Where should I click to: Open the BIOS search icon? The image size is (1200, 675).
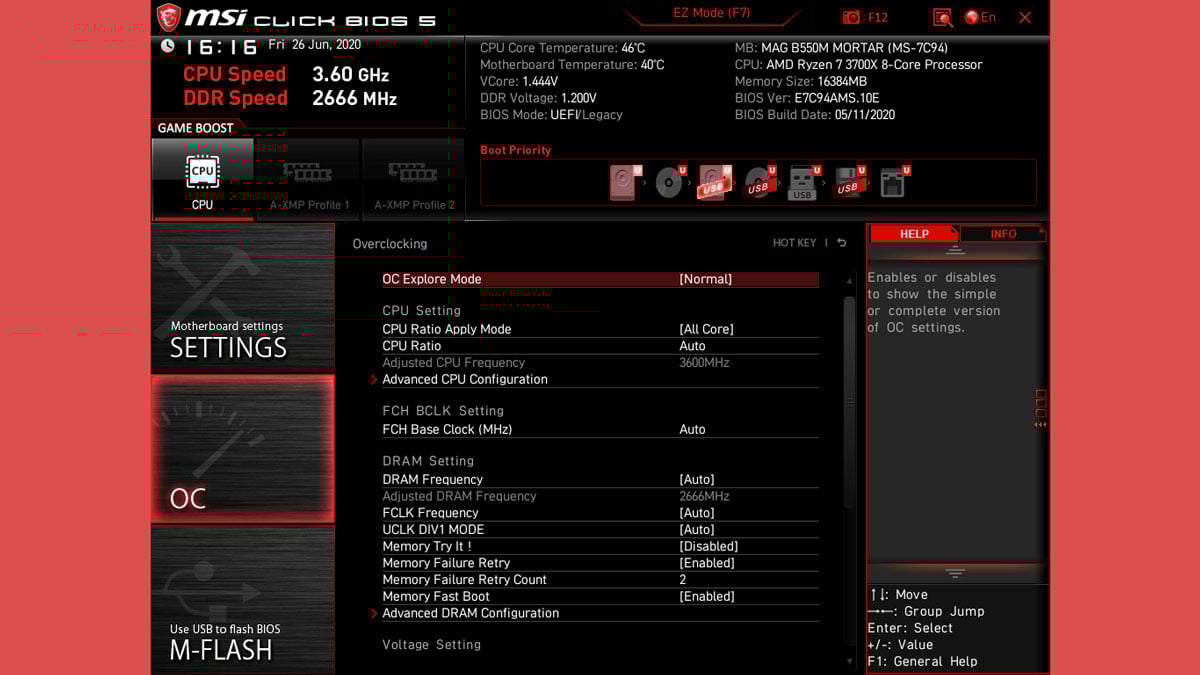click(942, 17)
